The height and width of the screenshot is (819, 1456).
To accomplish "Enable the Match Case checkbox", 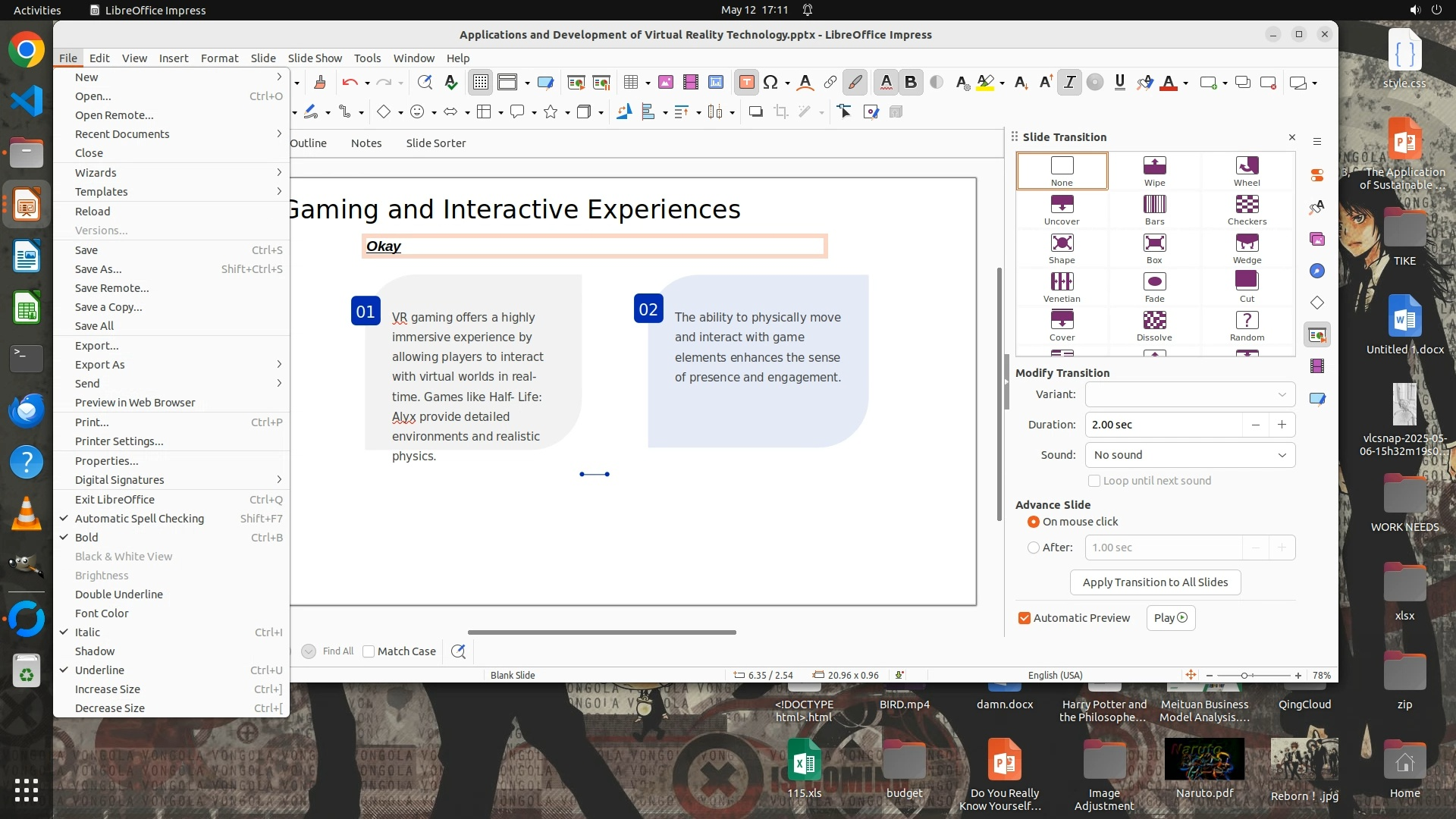I will pyautogui.click(x=369, y=651).
